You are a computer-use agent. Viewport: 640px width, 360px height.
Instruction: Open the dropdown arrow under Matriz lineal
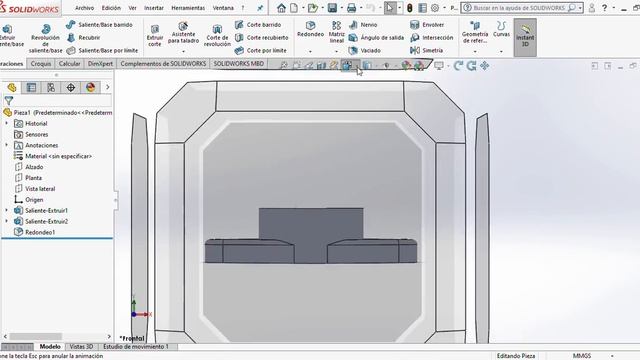point(336,52)
